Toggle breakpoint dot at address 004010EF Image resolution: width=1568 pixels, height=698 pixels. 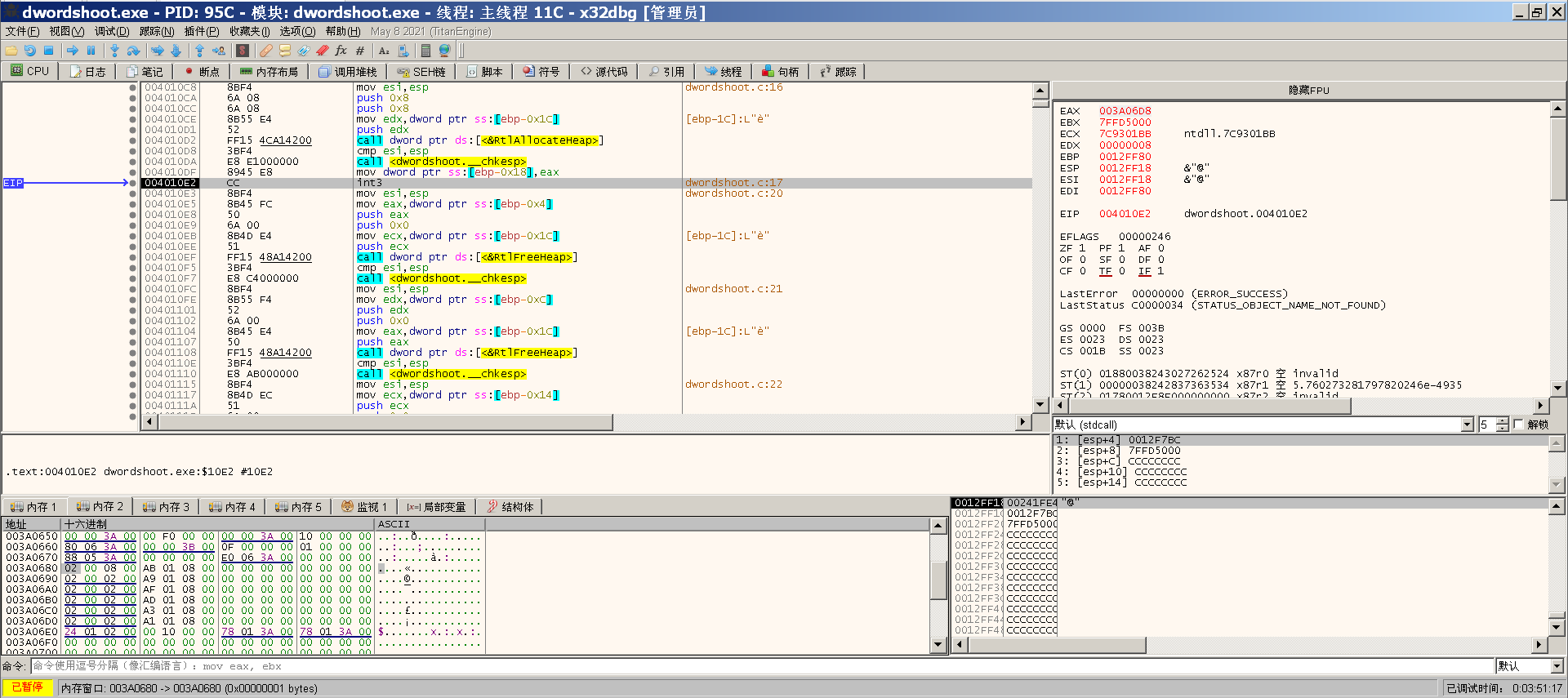[x=133, y=257]
